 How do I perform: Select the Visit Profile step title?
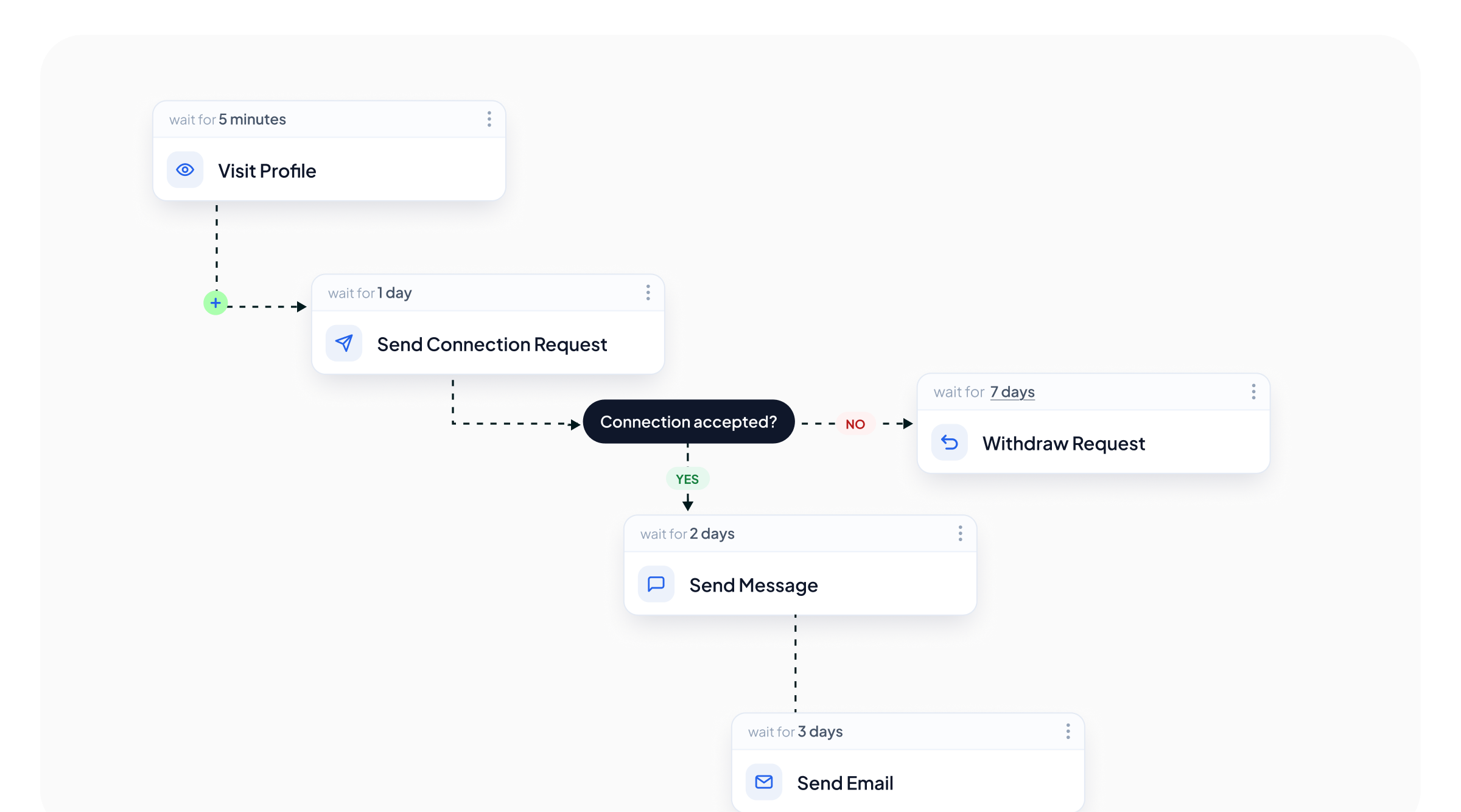(x=267, y=170)
